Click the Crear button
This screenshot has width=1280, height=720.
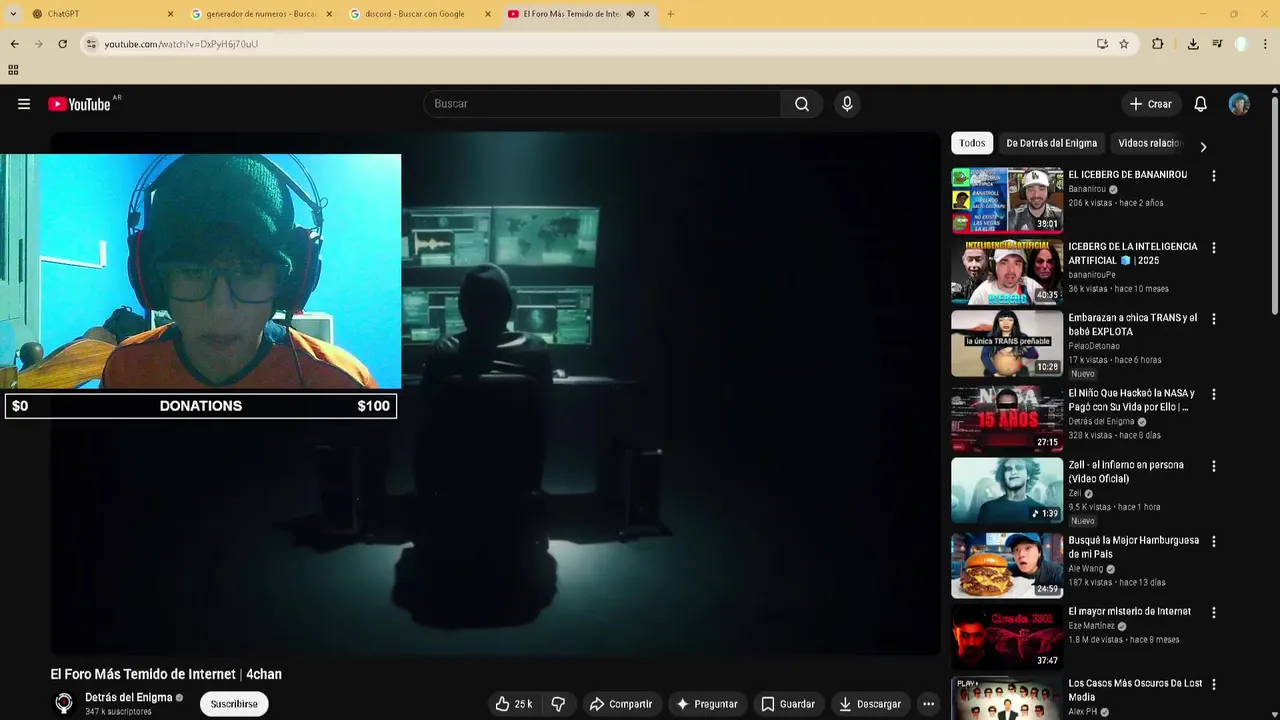(1151, 104)
